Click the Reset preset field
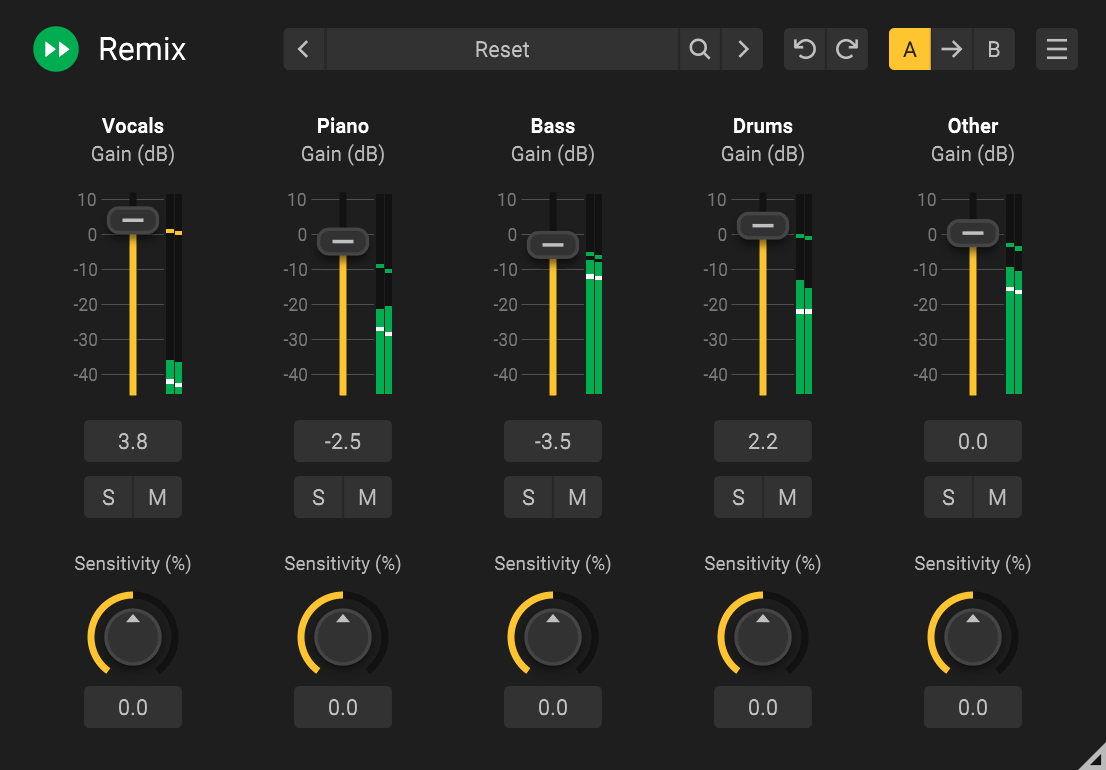 tap(502, 49)
